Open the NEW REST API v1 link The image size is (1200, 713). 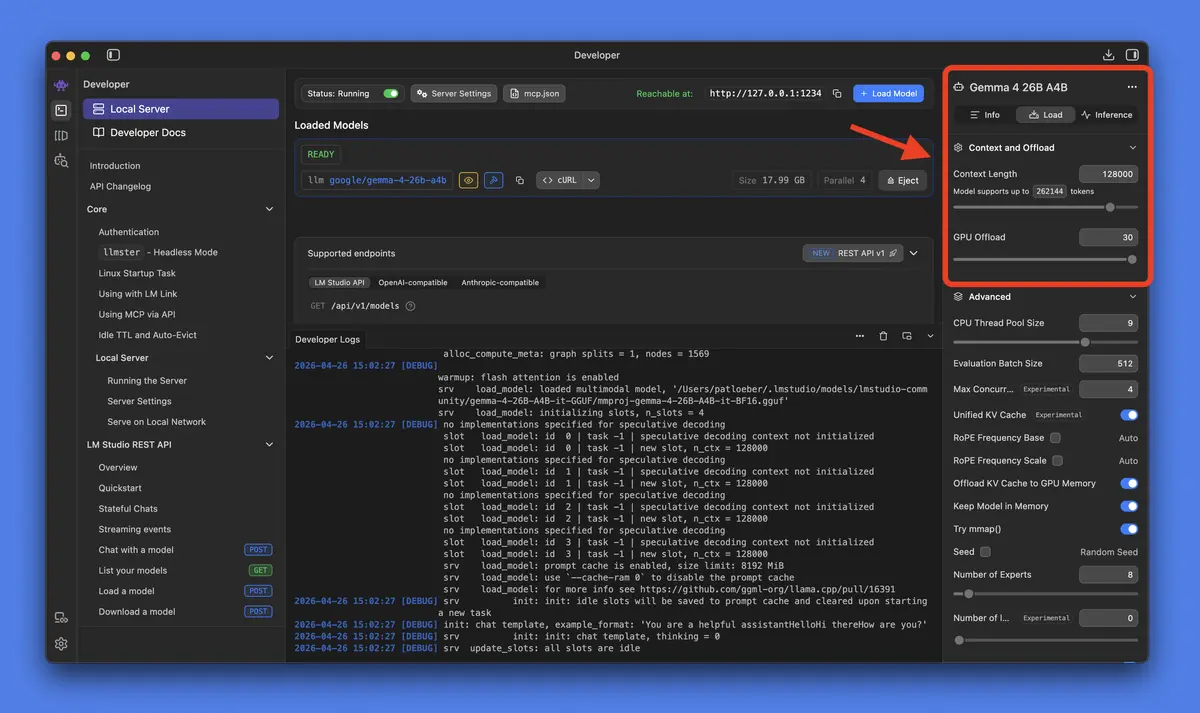pyautogui.click(x=854, y=253)
